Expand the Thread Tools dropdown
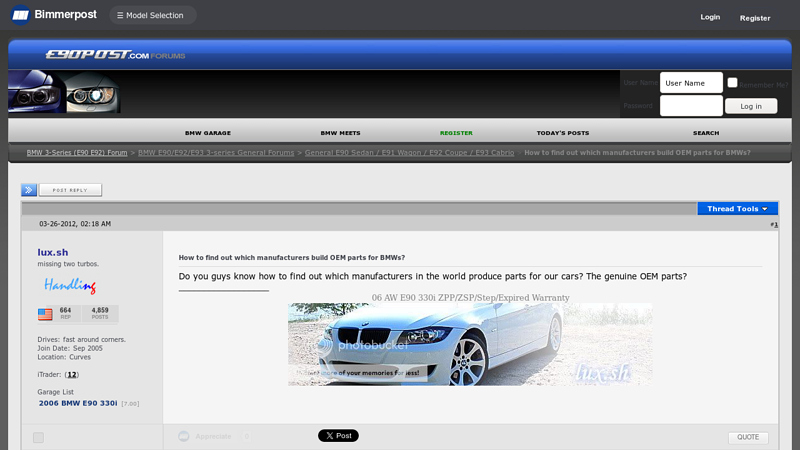Image resolution: width=800 pixels, height=450 pixels. (737, 208)
